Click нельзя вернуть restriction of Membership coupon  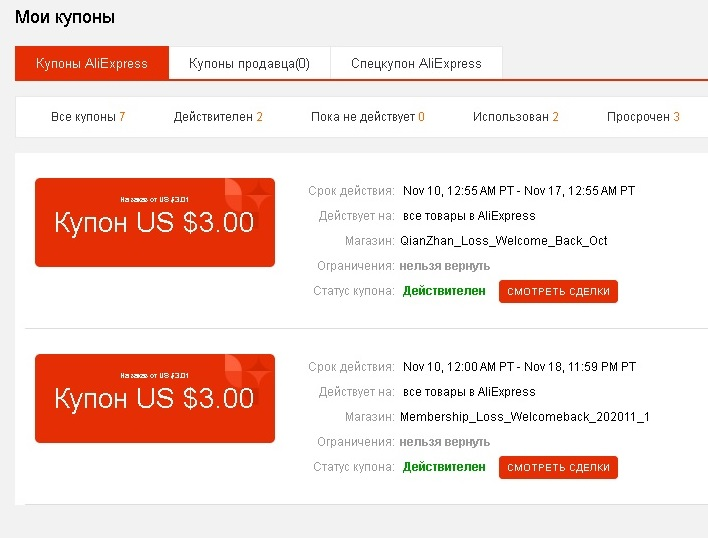pos(445,442)
